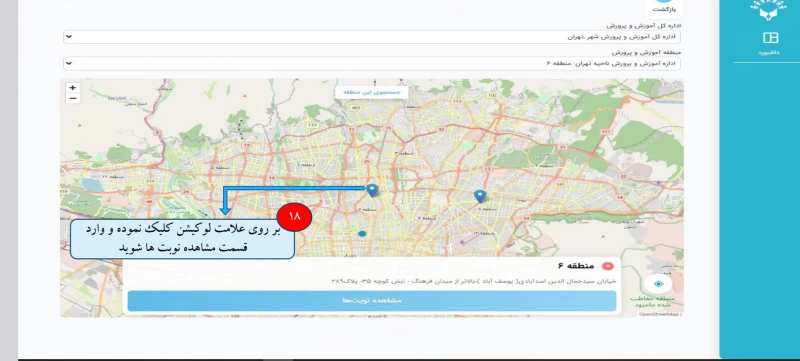800x361 pixels.
Task: Open the اداره کل آموزش و پرورش dropdown
Action: click(371, 37)
